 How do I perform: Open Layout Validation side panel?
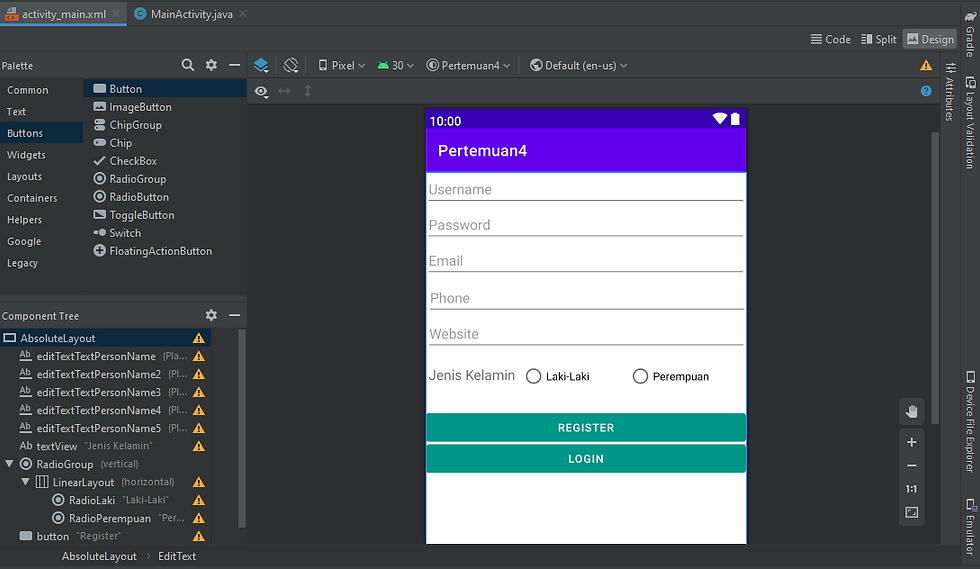(970, 123)
